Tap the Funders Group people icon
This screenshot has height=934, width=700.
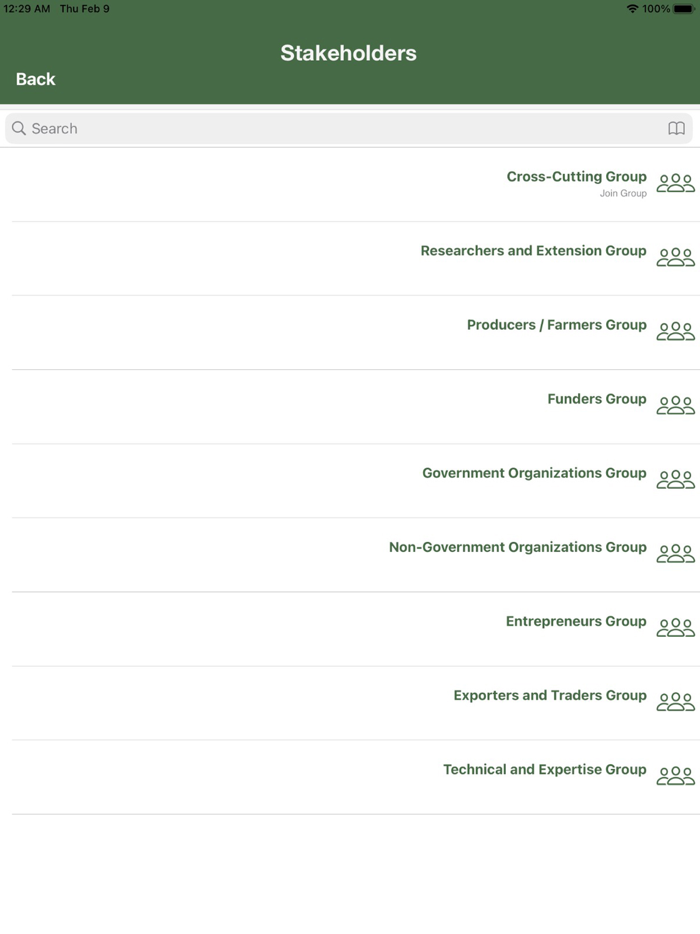coord(676,405)
